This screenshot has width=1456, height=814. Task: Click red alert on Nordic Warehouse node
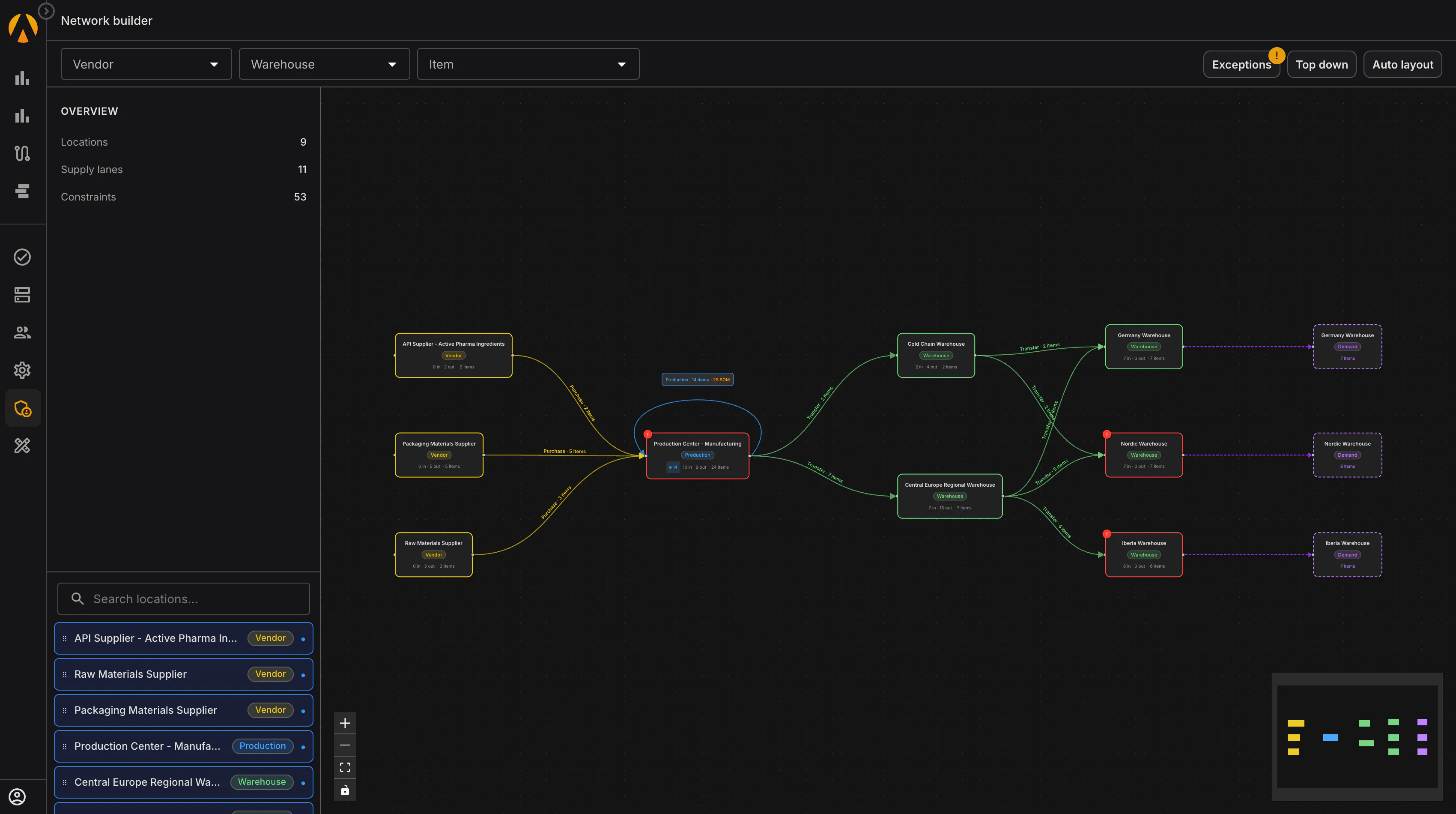(1107, 434)
